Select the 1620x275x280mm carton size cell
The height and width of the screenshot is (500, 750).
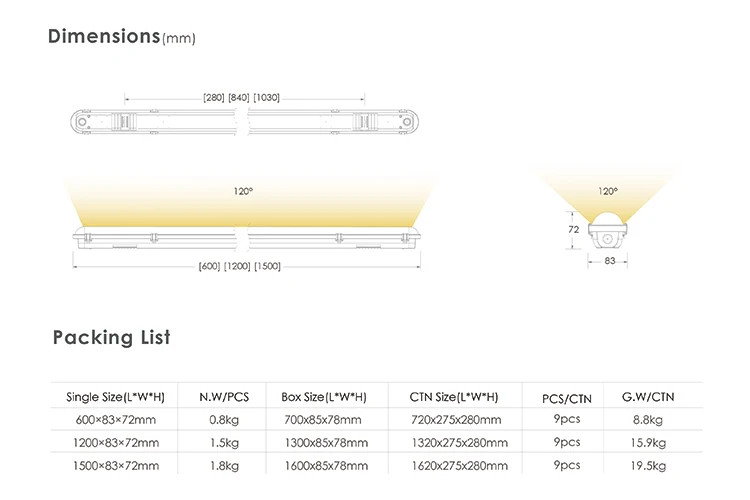pyautogui.click(x=453, y=466)
